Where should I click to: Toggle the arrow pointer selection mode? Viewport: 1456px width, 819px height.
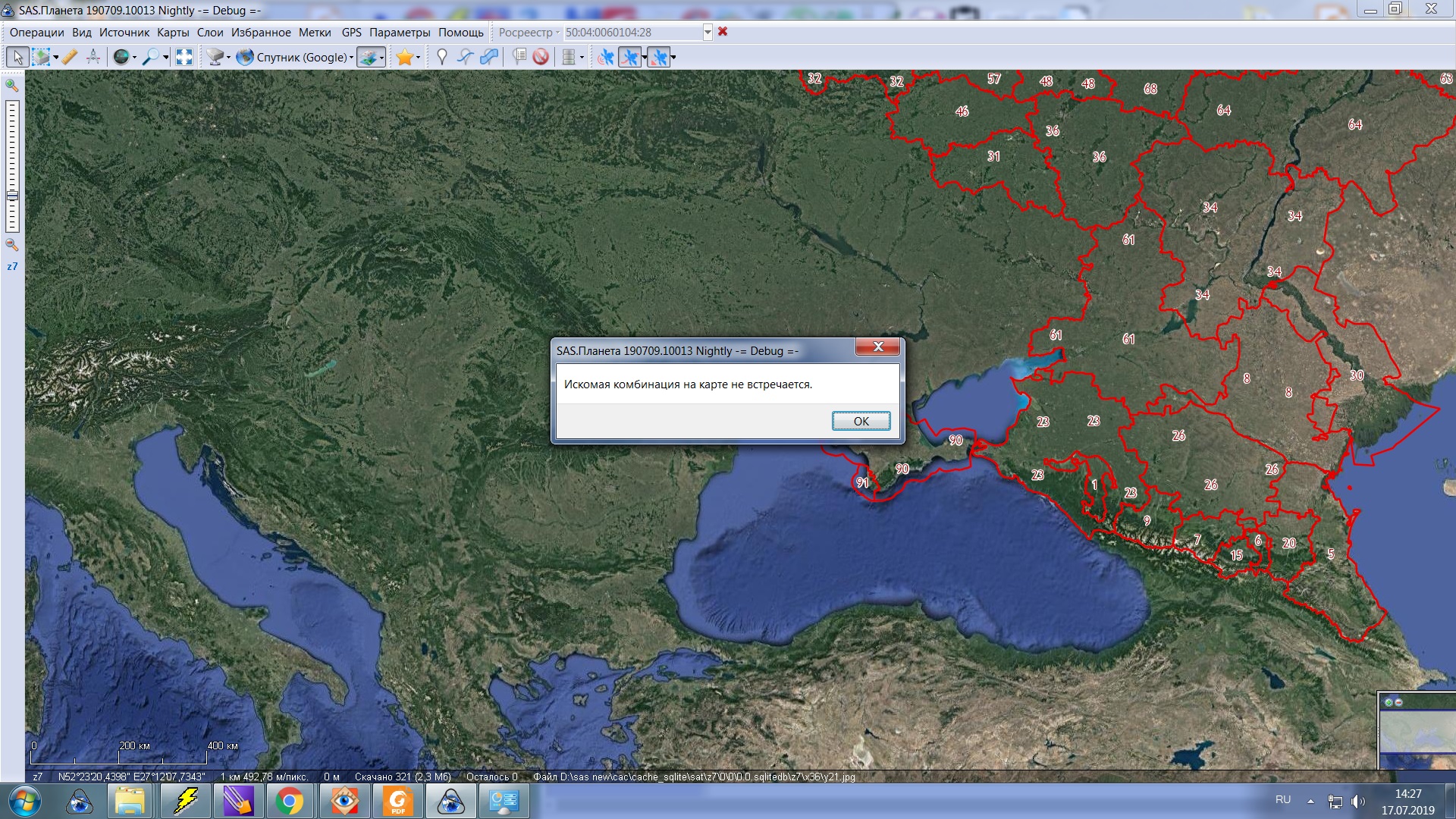[x=17, y=57]
